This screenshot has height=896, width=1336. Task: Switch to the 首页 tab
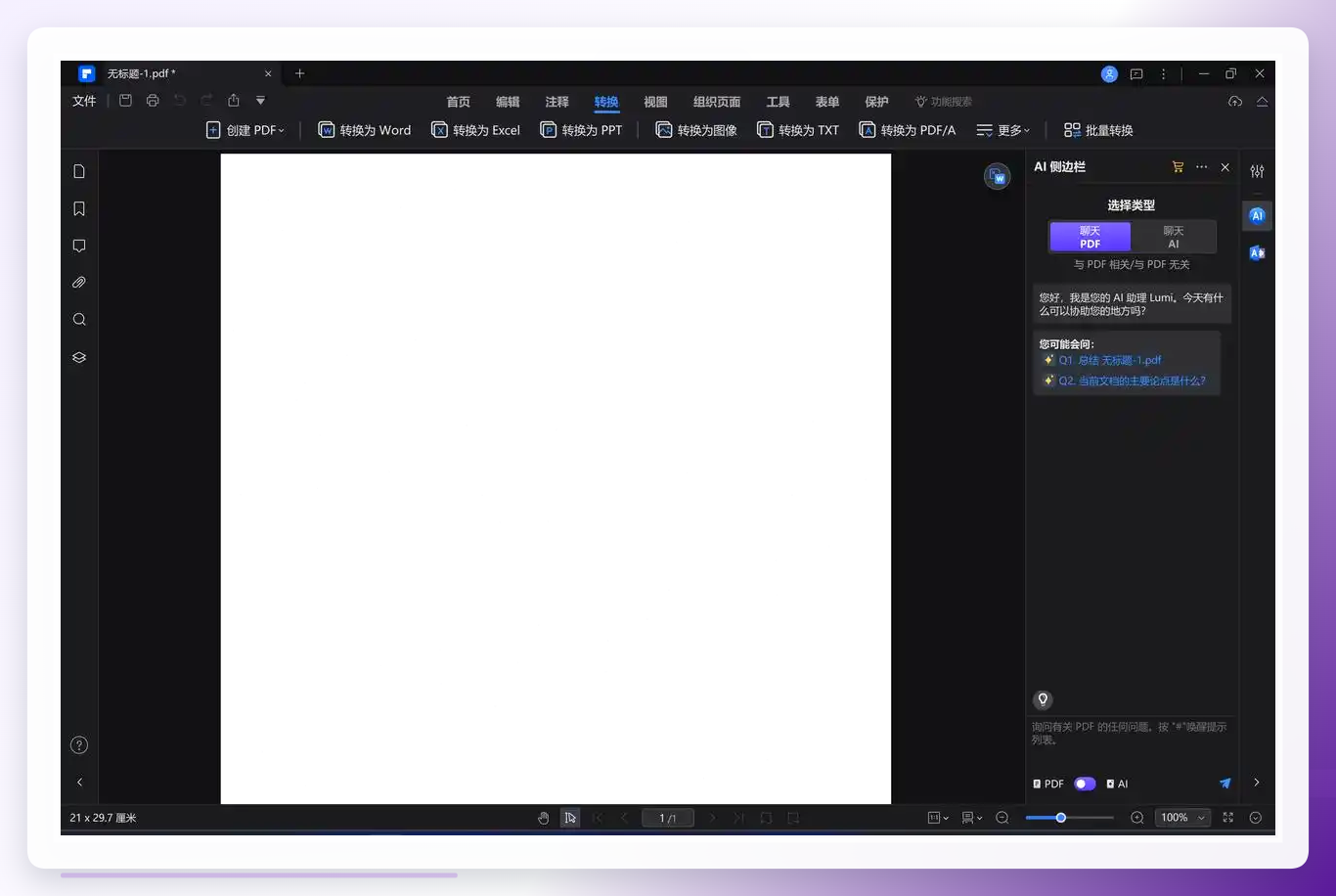[x=459, y=102]
